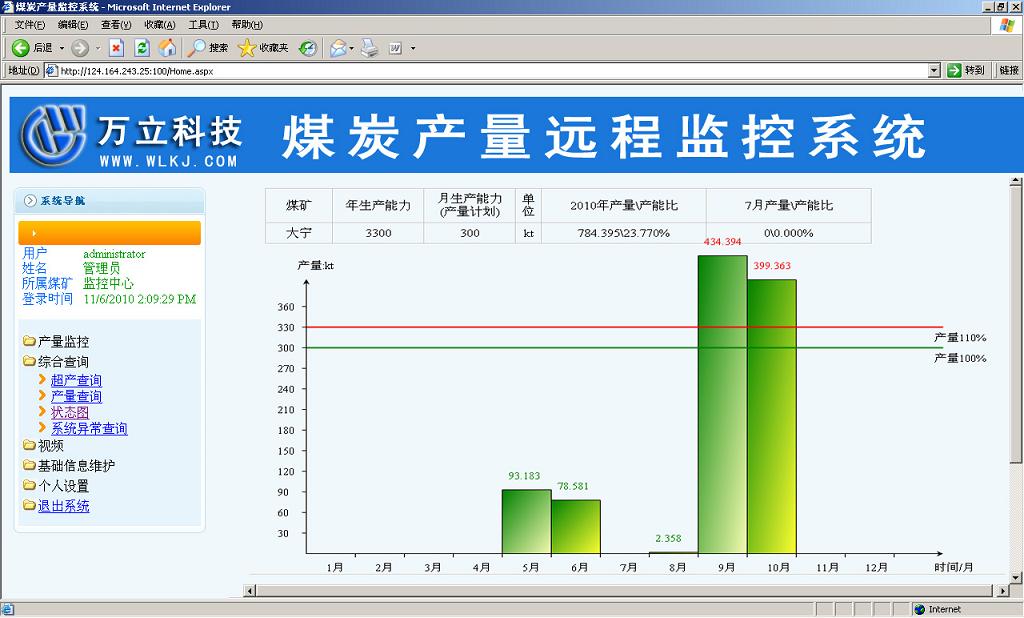Screen dimensions: 1024x618
Task: Open the 超产查询 link
Action: tap(76, 381)
